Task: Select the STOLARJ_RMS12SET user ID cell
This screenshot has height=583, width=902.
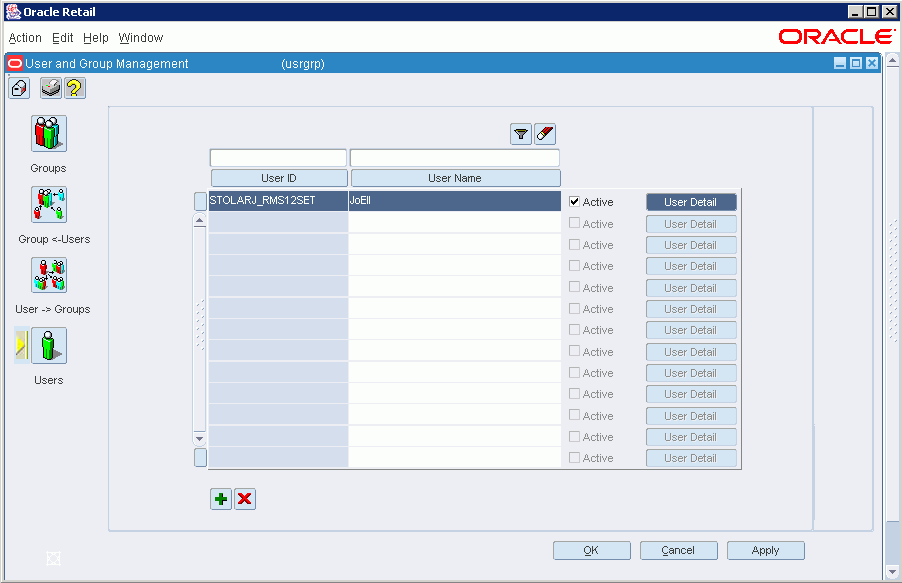Action: pos(278,200)
